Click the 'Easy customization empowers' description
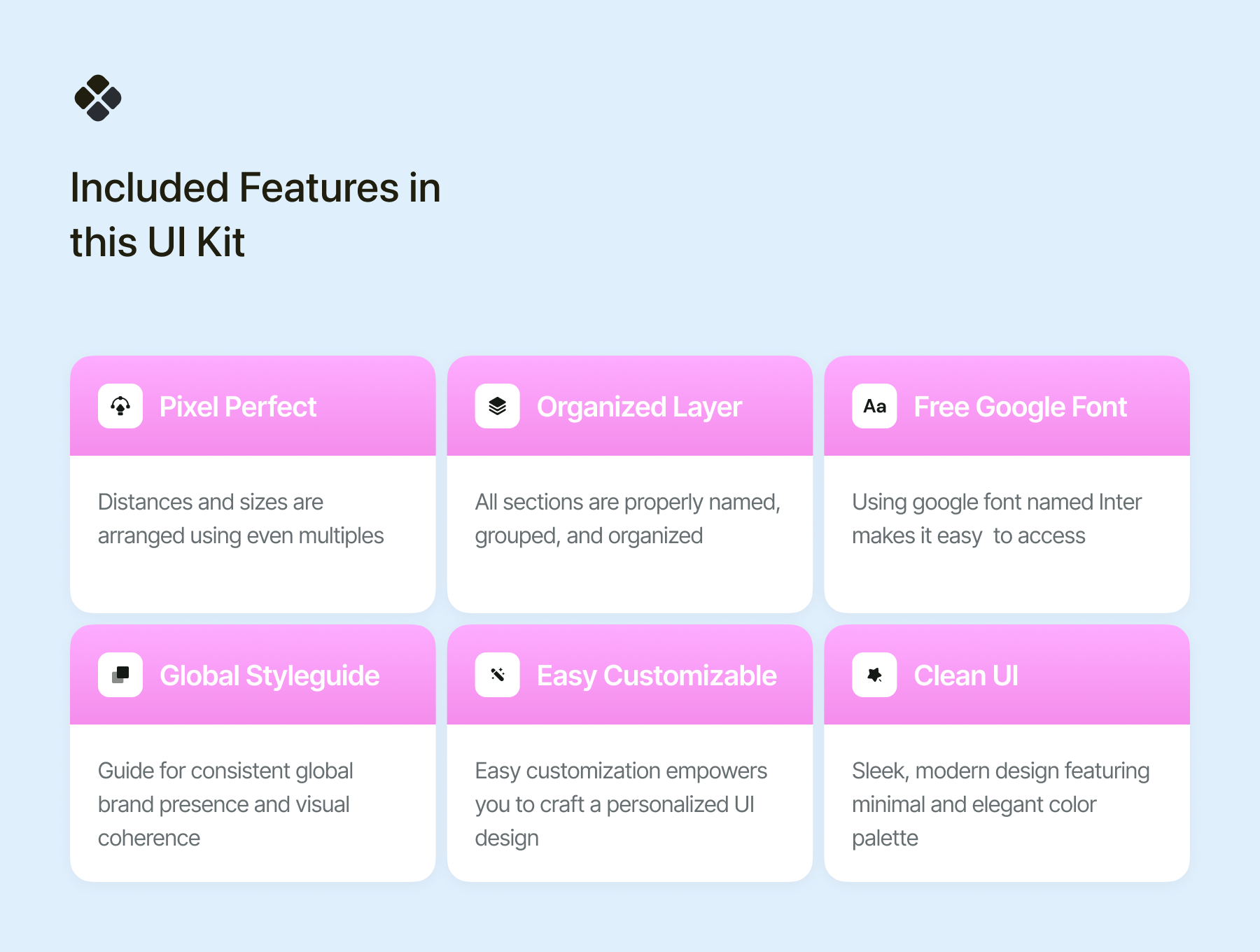The width and height of the screenshot is (1260, 952). coord(621,804)
